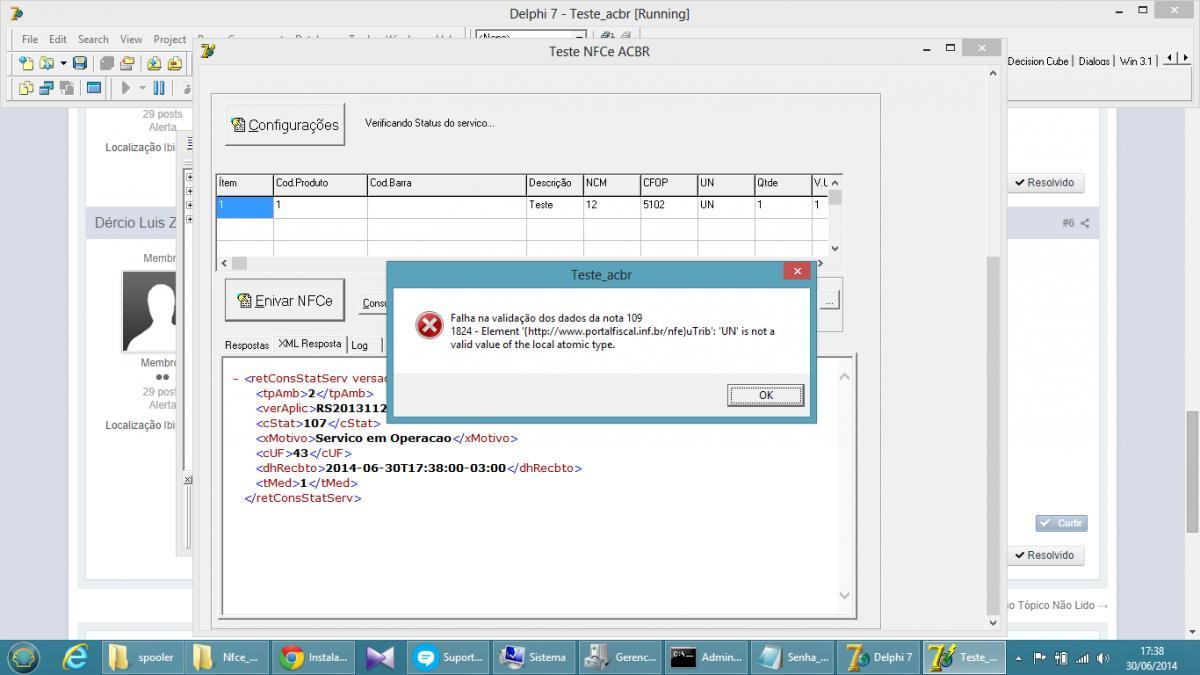Viewport: 1200px width, 675px height.
Task: Select the Cod.Produto cell in first row
Action: click(320, 205)
